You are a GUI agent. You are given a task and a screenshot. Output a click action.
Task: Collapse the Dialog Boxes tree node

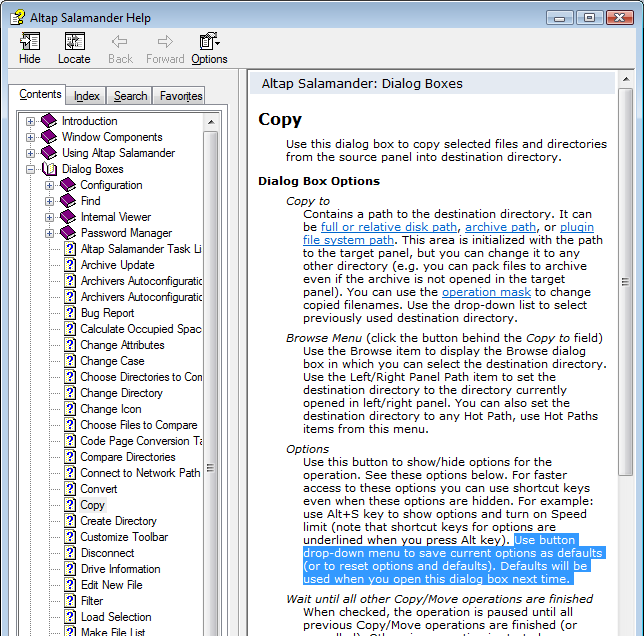tap(30, 169)
